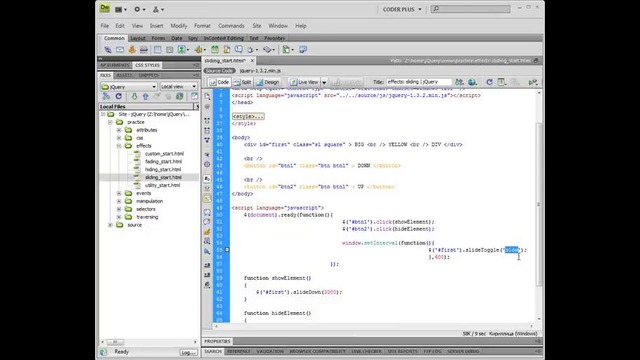Open the Live View options arrow

(324, 82)
